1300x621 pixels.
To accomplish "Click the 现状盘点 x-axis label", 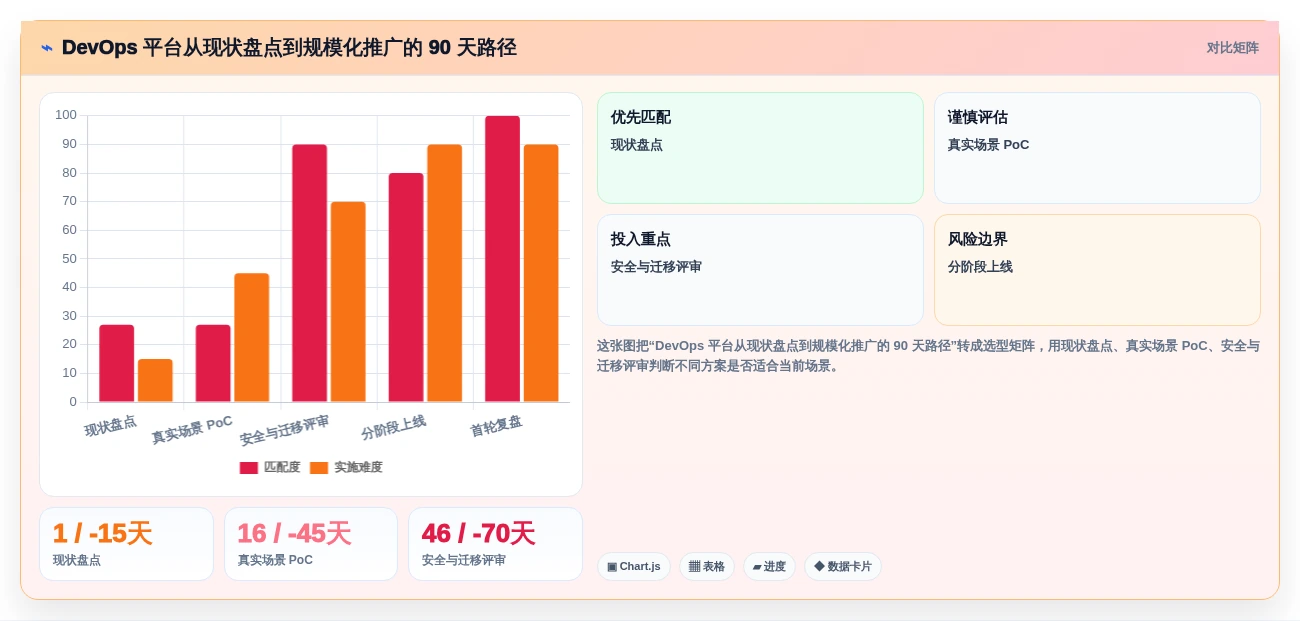I will [111, 426].
